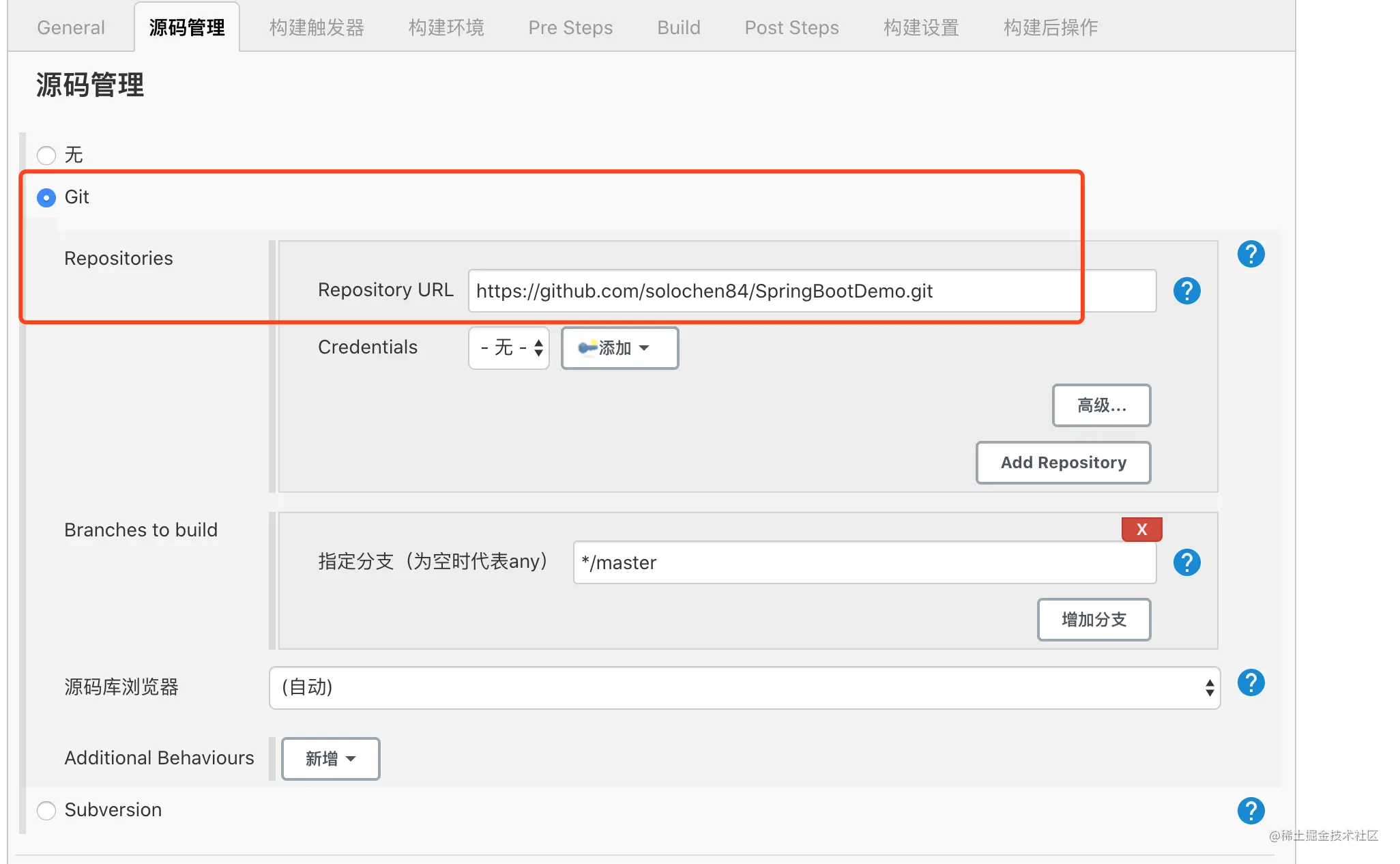Delete branch with red X button
The height and width of the screenshot is (864, 1400).
click(x=1141, y=529)
